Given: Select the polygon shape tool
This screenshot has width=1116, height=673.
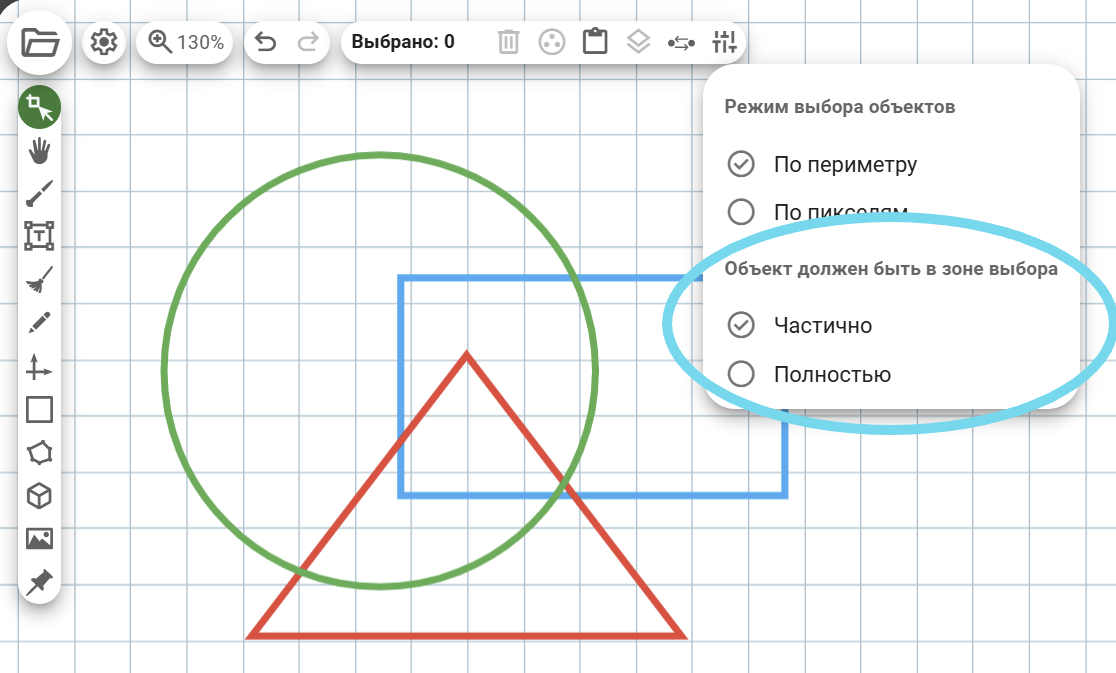Looking at the screenshot, I should pos(40,453).
